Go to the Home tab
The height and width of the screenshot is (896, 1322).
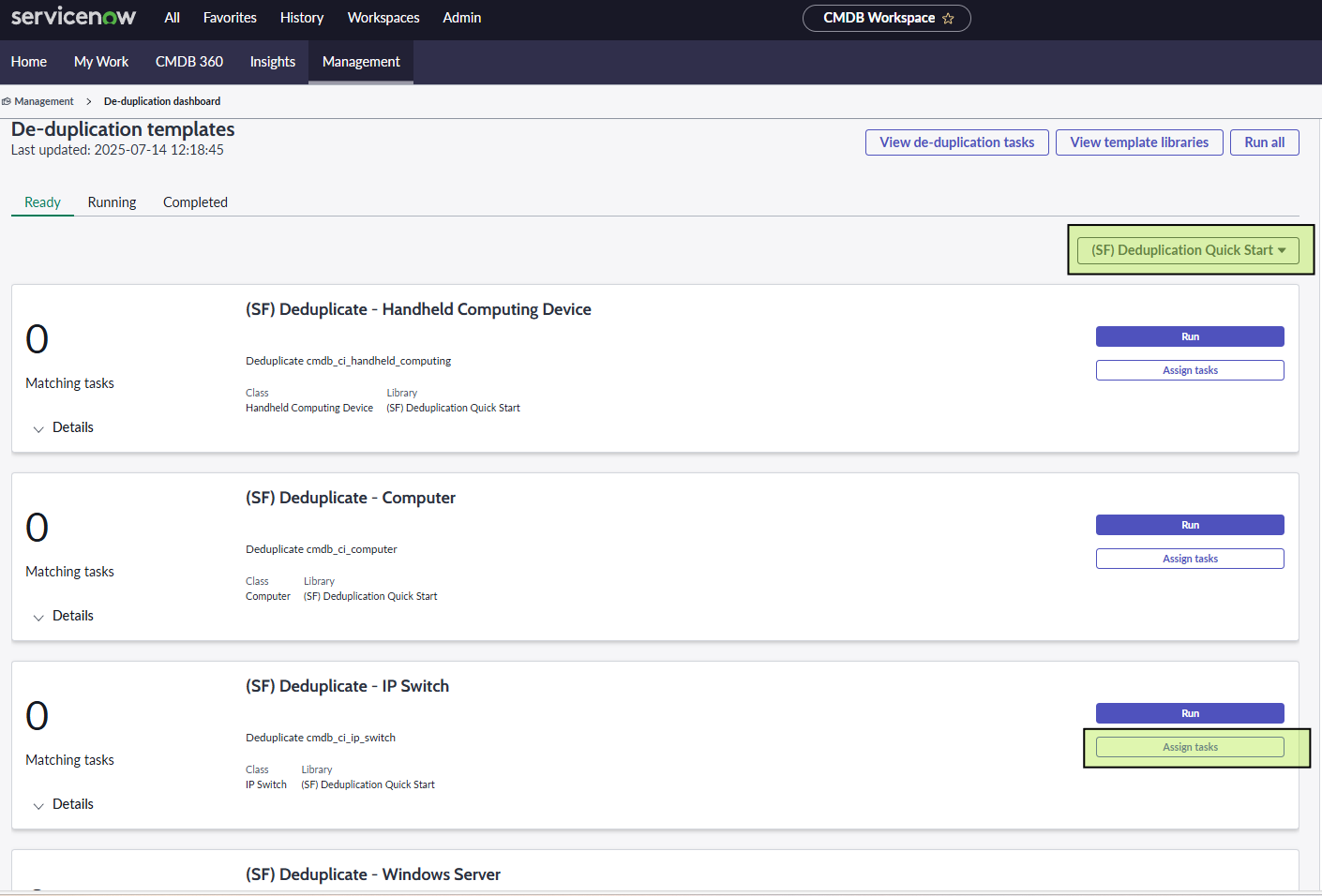pos(29,62)
